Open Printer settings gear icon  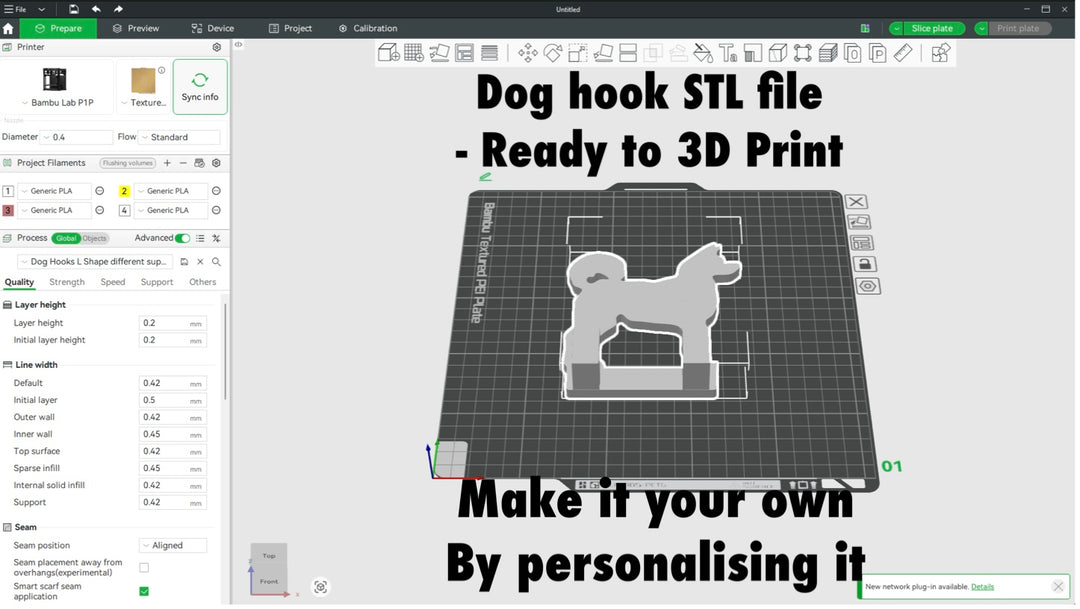point(217,47)
